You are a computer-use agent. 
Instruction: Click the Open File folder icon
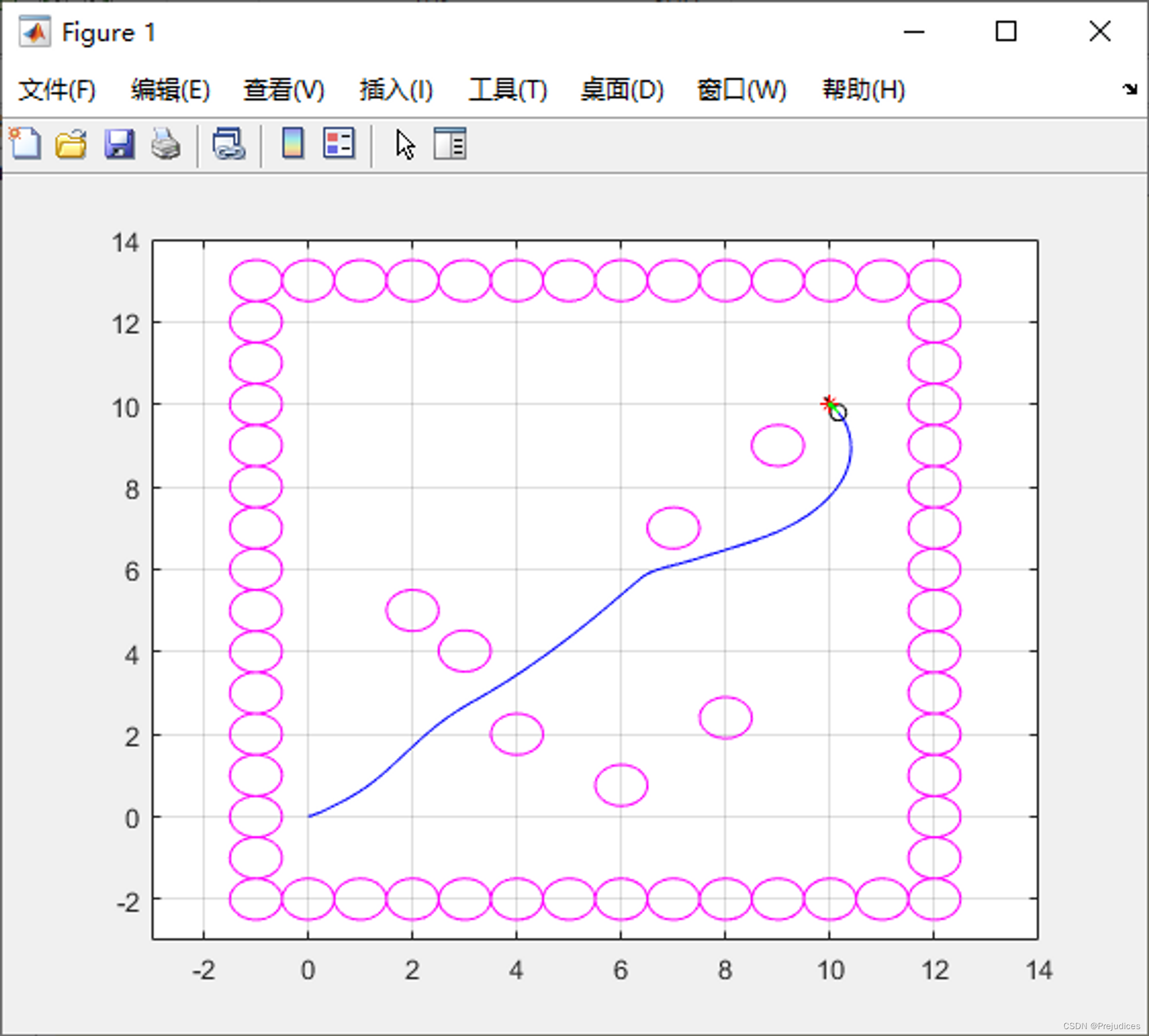pos(71,144)
